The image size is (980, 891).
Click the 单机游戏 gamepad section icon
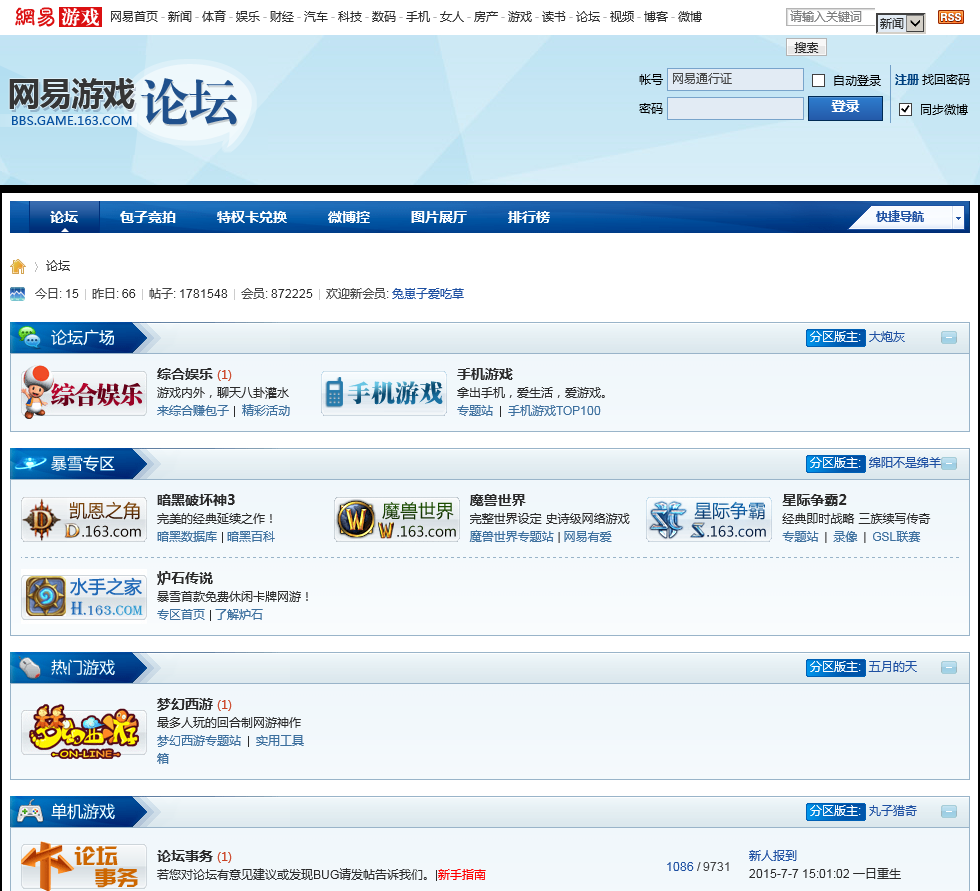point(29,812)
